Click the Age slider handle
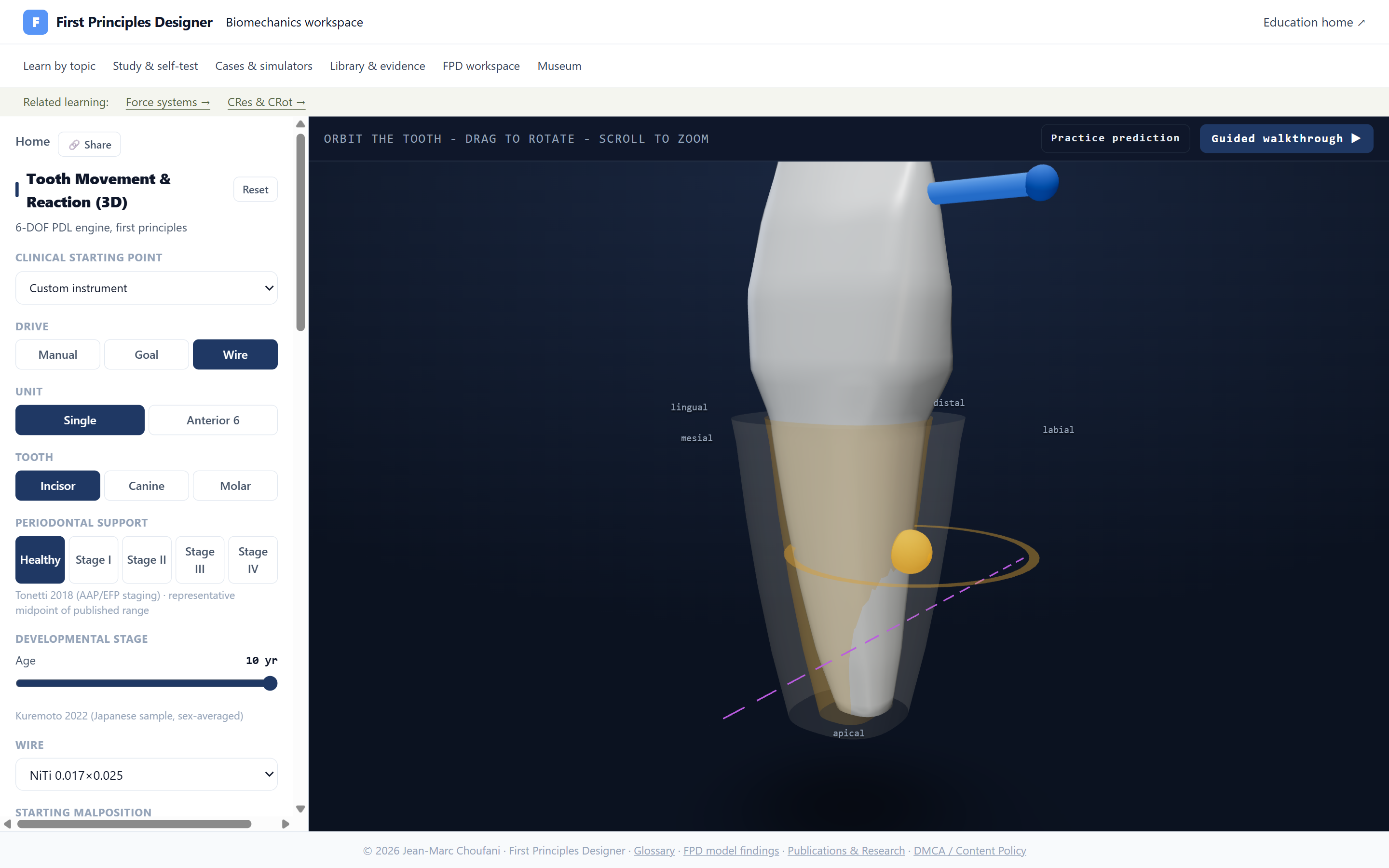This screenshot has width=1389, height=868. pyautogui.click(x=271, y=683)
